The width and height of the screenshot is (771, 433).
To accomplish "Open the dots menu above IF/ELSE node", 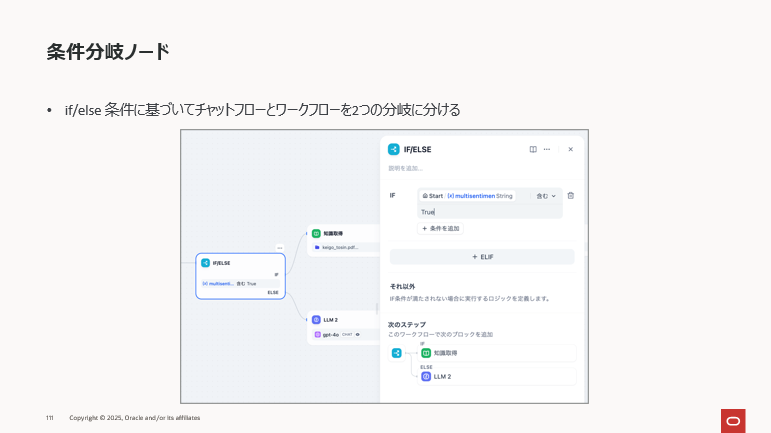I will 280,248.
